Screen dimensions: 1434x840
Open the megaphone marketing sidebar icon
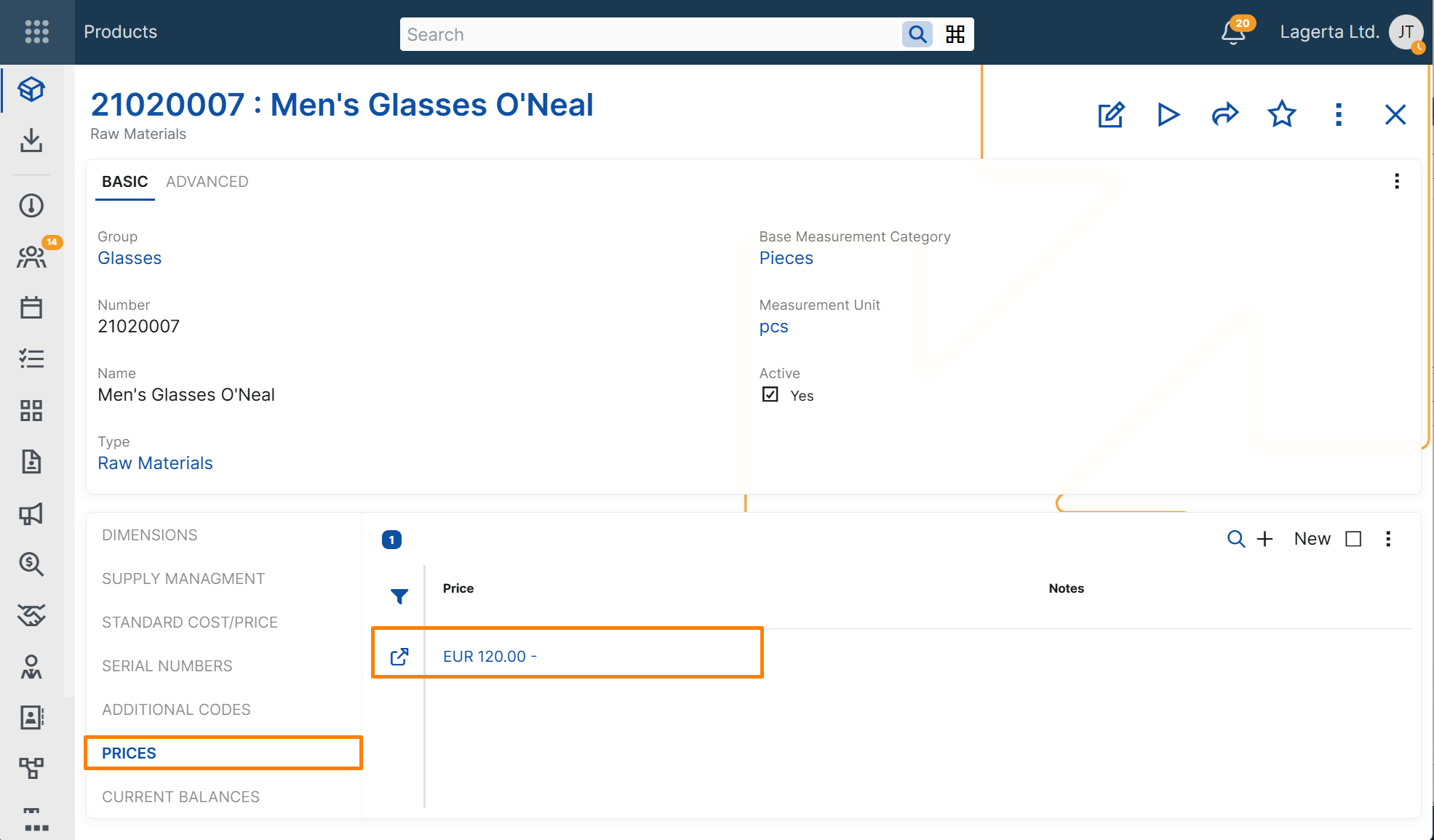[x=31, y=513]
